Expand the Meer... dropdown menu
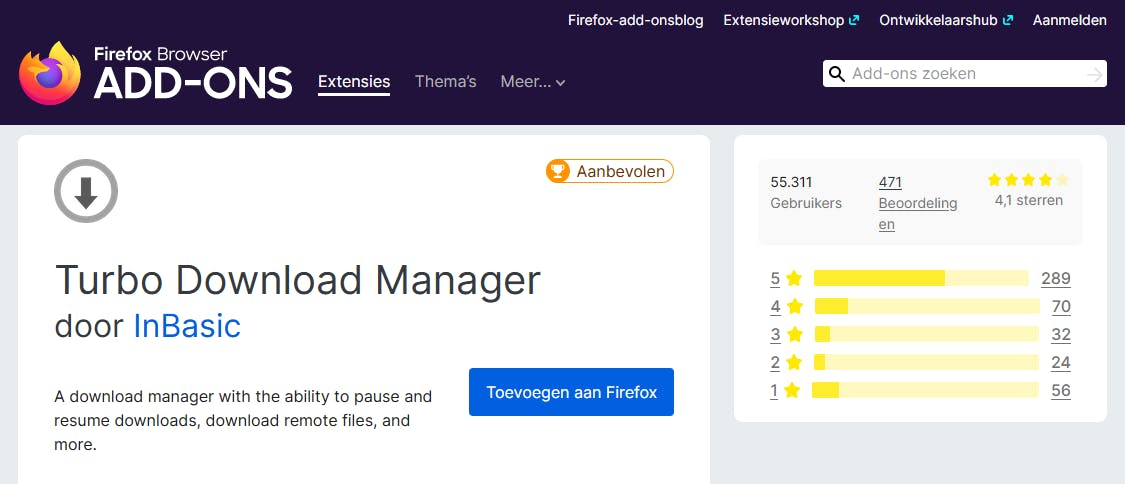1125x484 pixels. click(533, 82)
